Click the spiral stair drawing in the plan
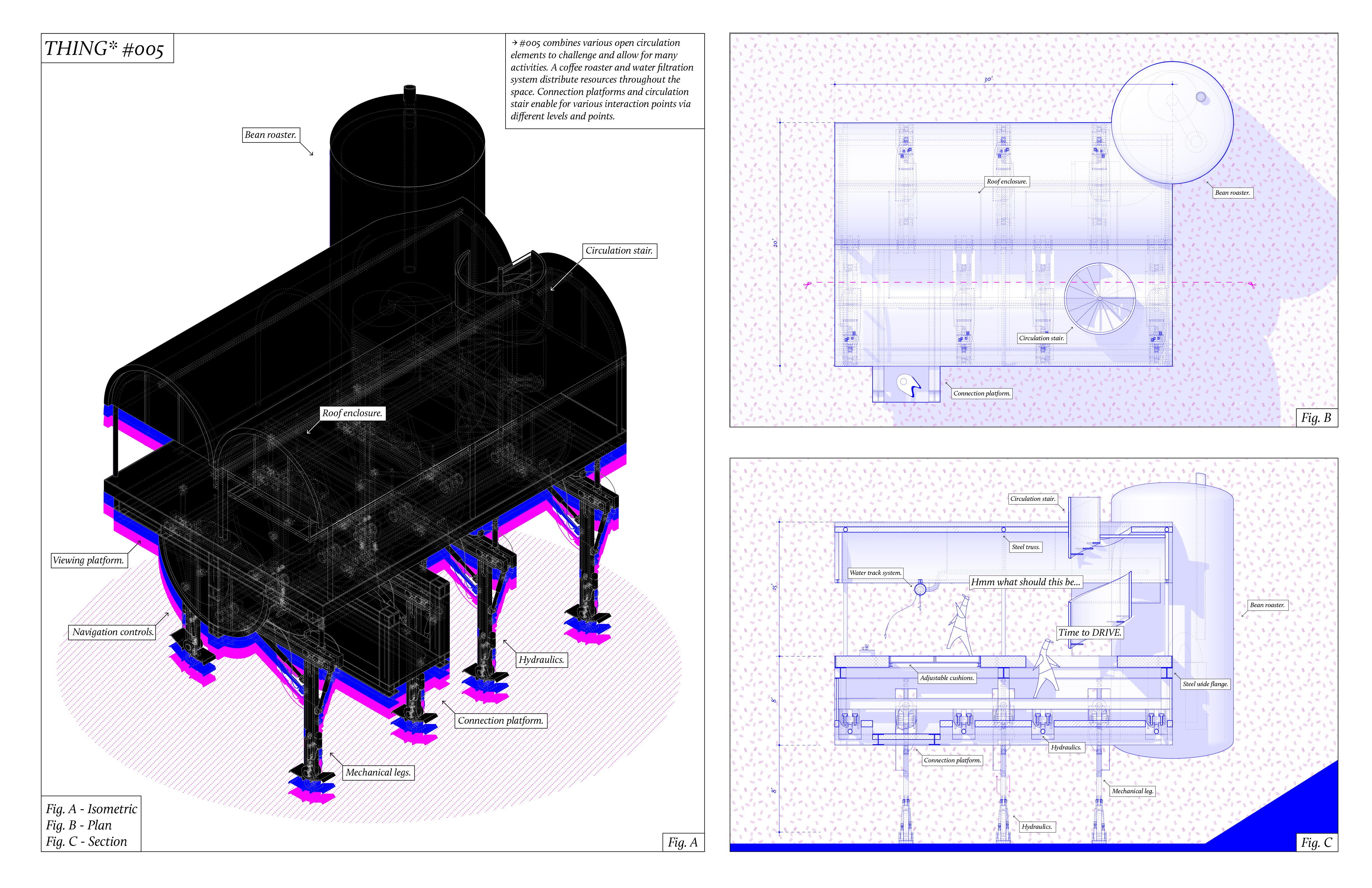 point(1100,299)
